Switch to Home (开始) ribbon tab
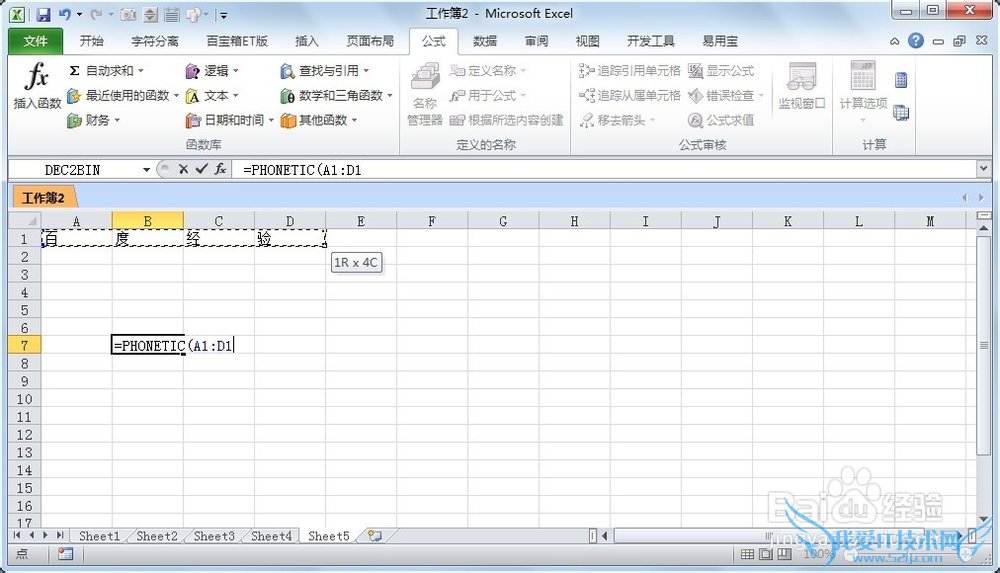The height and width of the screenshot is (573, 1000). click(x=91, y=41)
